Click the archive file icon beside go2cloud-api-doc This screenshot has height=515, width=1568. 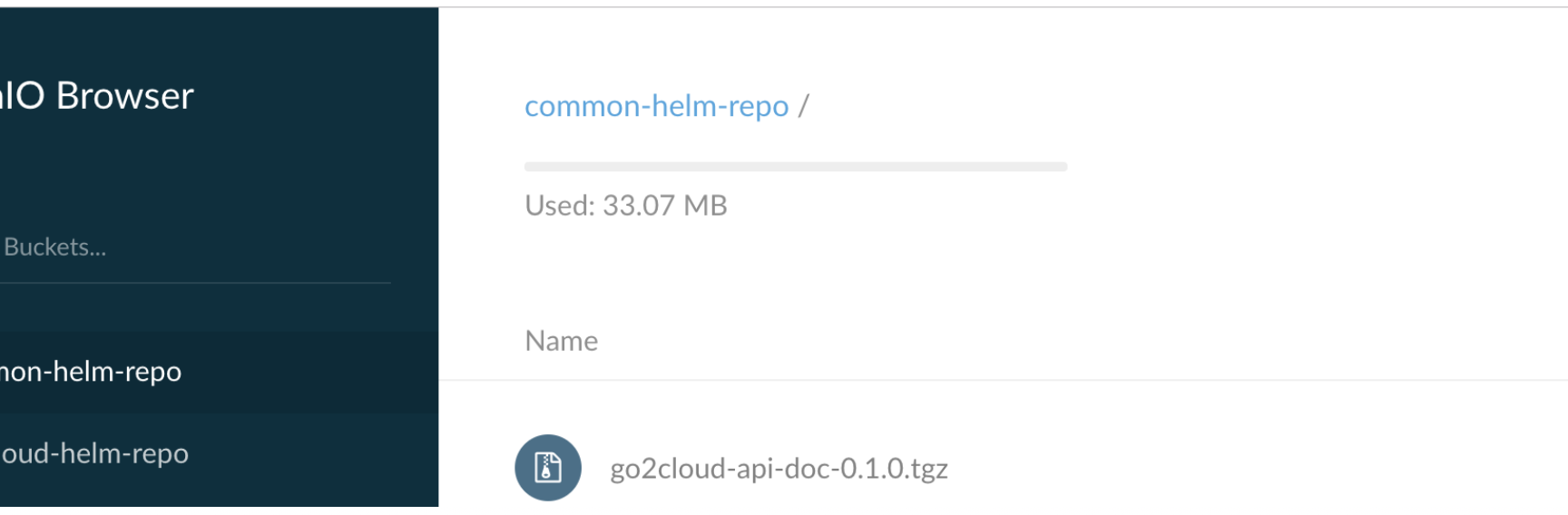pyautogui.click(x=548, y=468)
